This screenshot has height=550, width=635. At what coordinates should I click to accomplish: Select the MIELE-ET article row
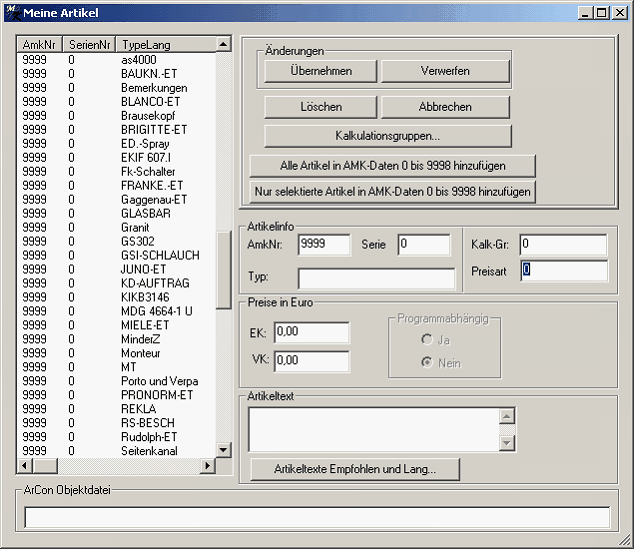click(x=145, y=325)
